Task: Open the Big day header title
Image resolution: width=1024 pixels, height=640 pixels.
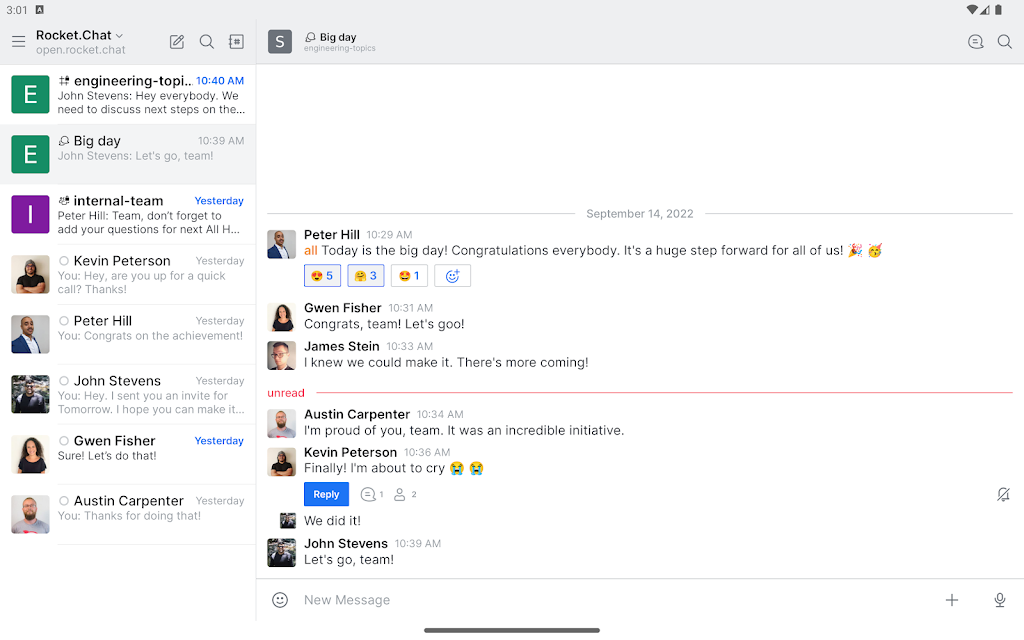Action: click(x=338, y=38)
